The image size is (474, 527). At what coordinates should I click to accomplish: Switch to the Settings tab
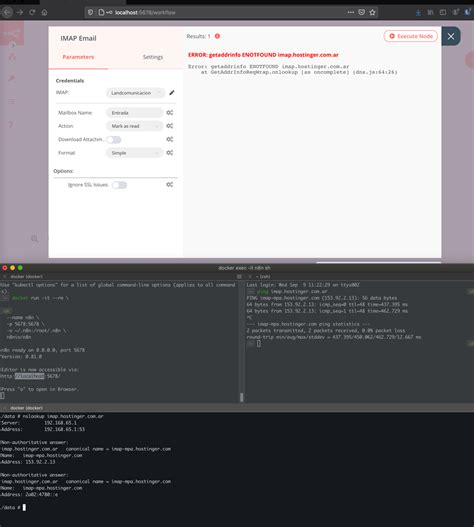tap(153, 57)
